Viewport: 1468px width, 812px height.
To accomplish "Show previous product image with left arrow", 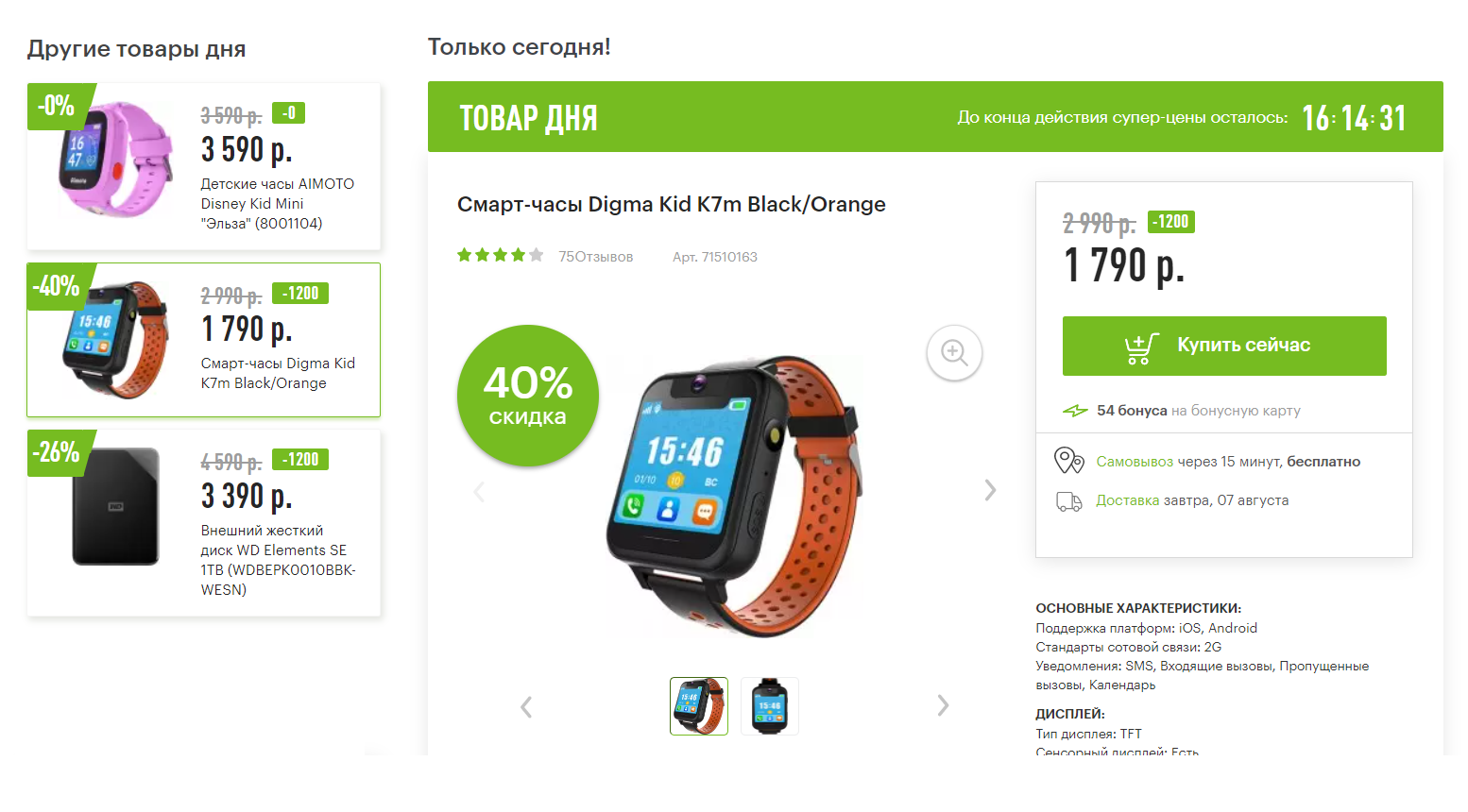I will (x=479, y=491).
